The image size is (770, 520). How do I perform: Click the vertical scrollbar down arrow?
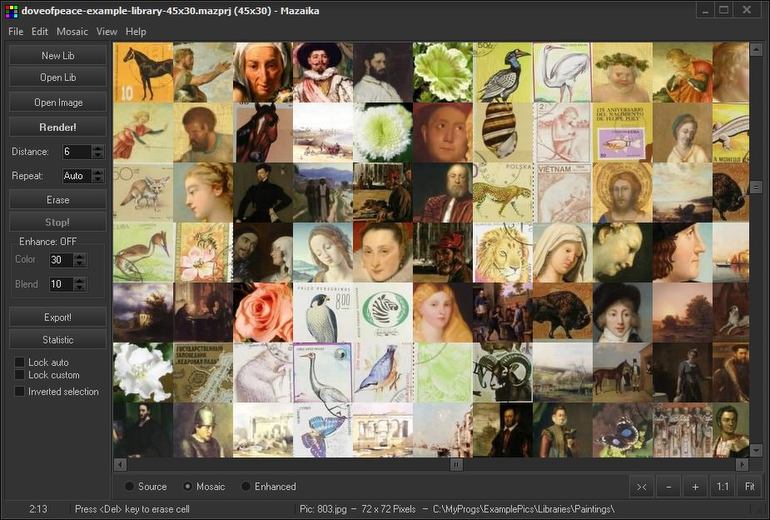point(756,450)
